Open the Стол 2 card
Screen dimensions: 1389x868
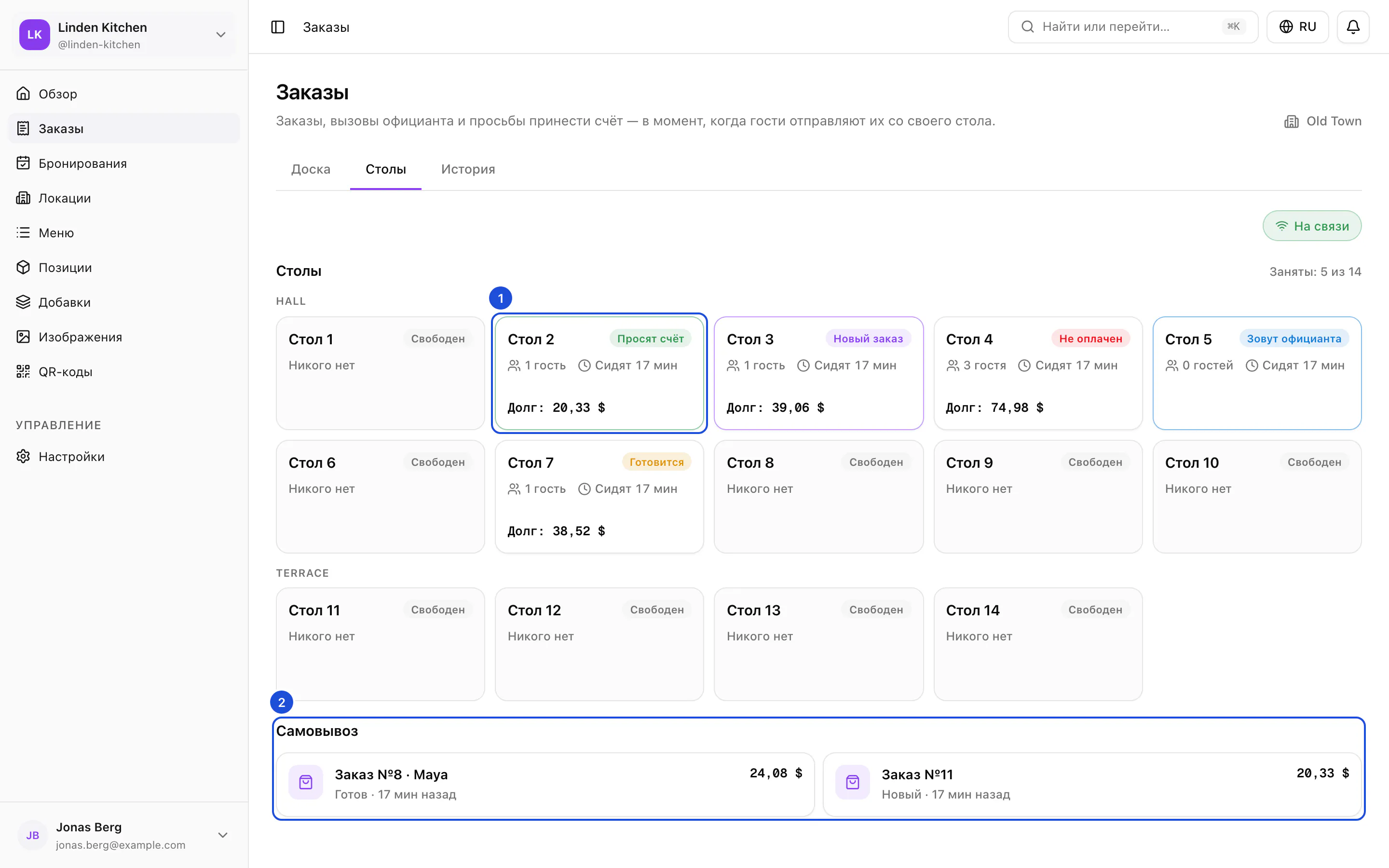click(x=599, y=373)
